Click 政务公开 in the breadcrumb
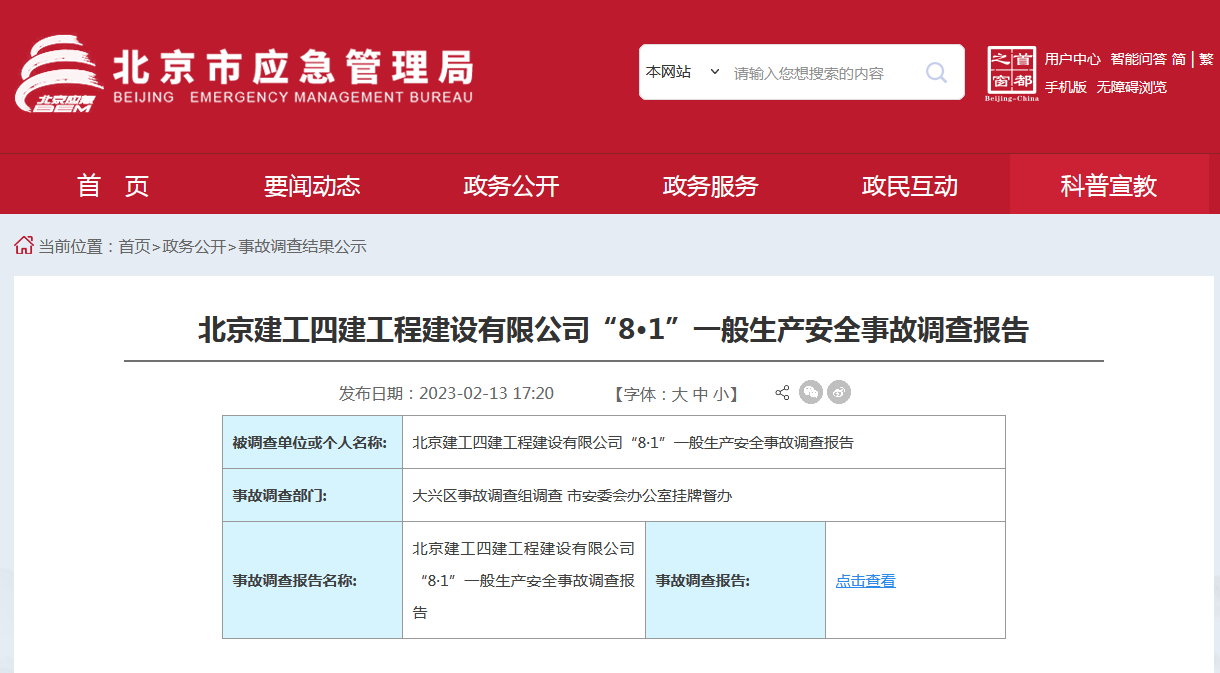The width and height of the screenshot is (1220, 673). pyautogui.click(x=194, y=246)
